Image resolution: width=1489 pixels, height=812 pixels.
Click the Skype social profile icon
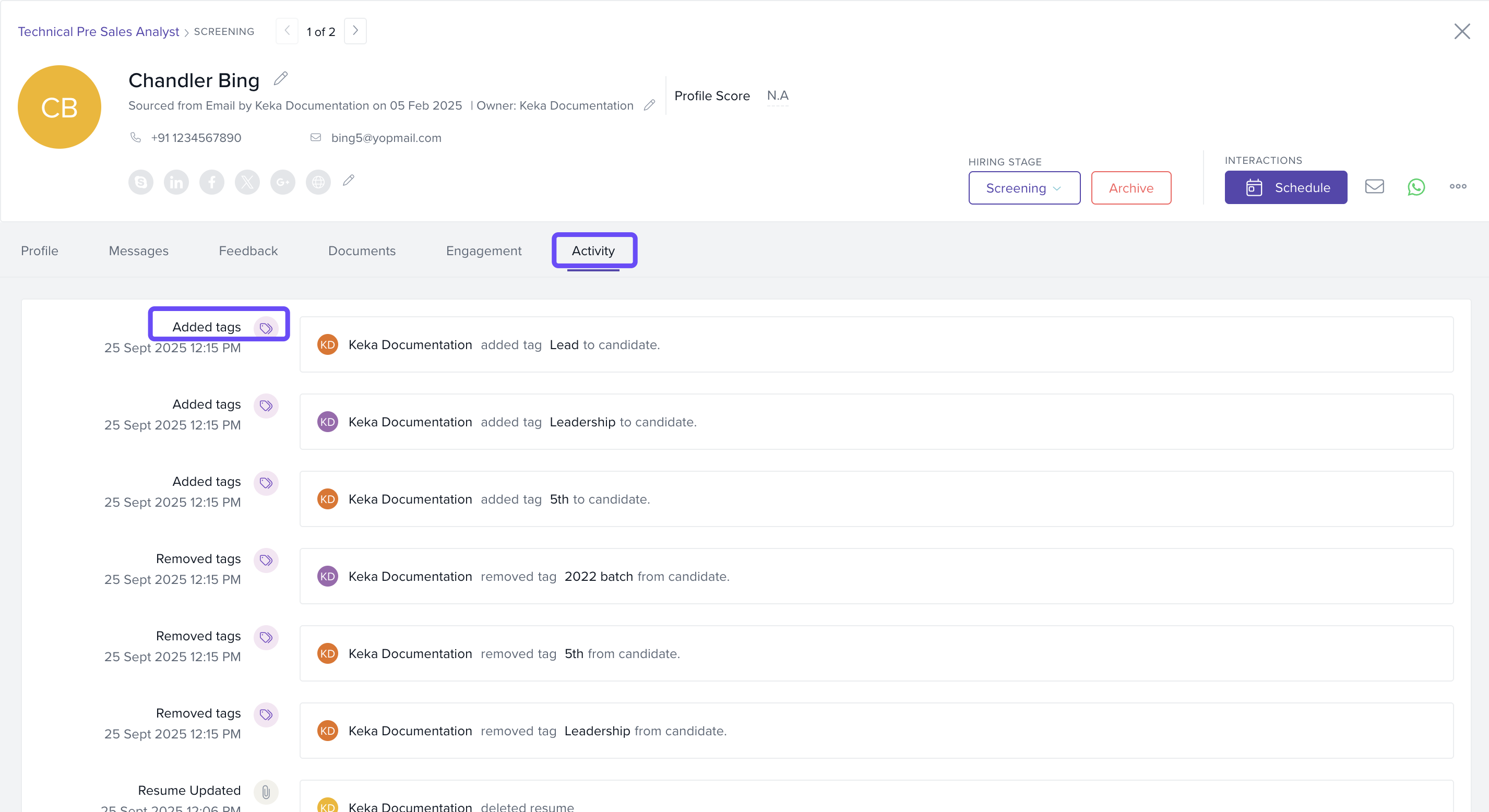(x=140, y=182)
